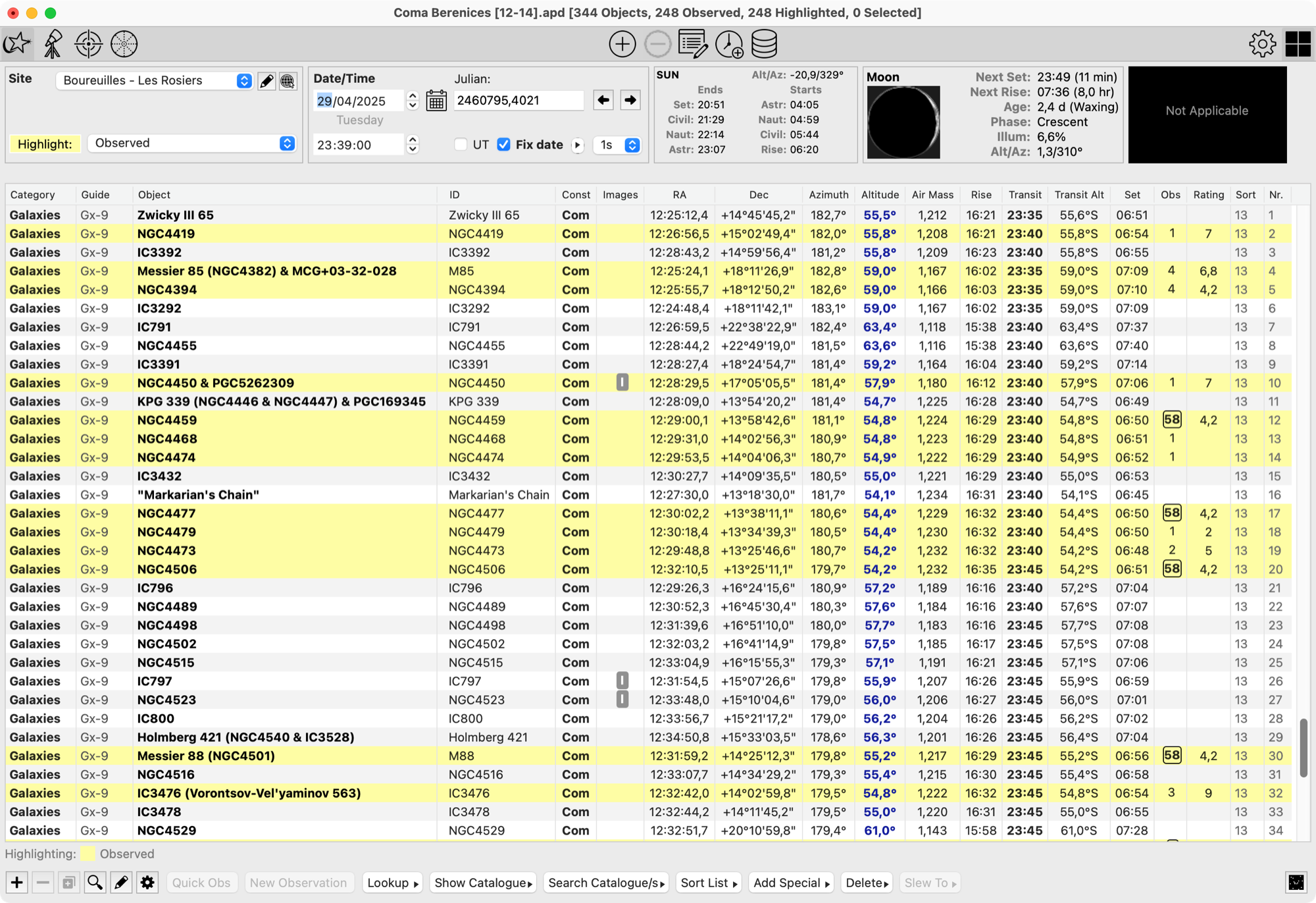Open the Delete menu
Viewport: 1316px width, 903px height.
[x=867, y=883]
